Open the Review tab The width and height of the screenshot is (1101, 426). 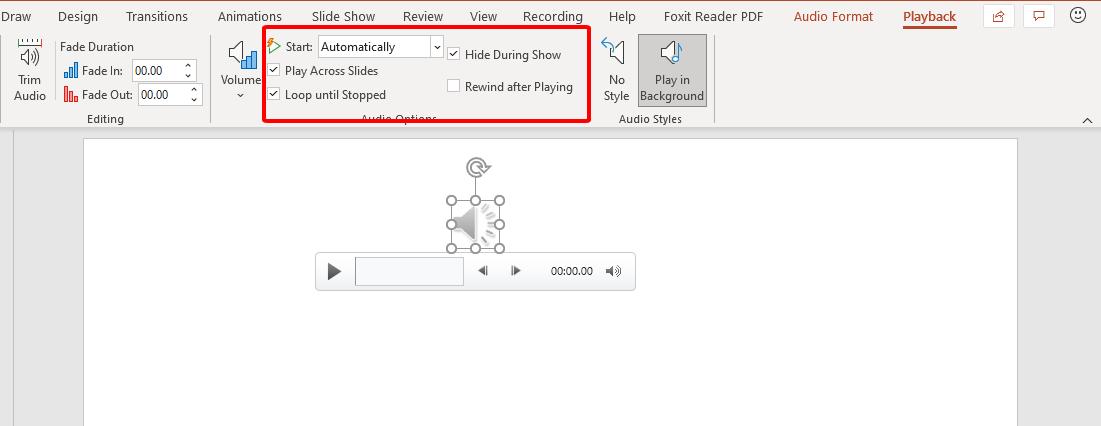pyautogui.click(x=423, y=16)
